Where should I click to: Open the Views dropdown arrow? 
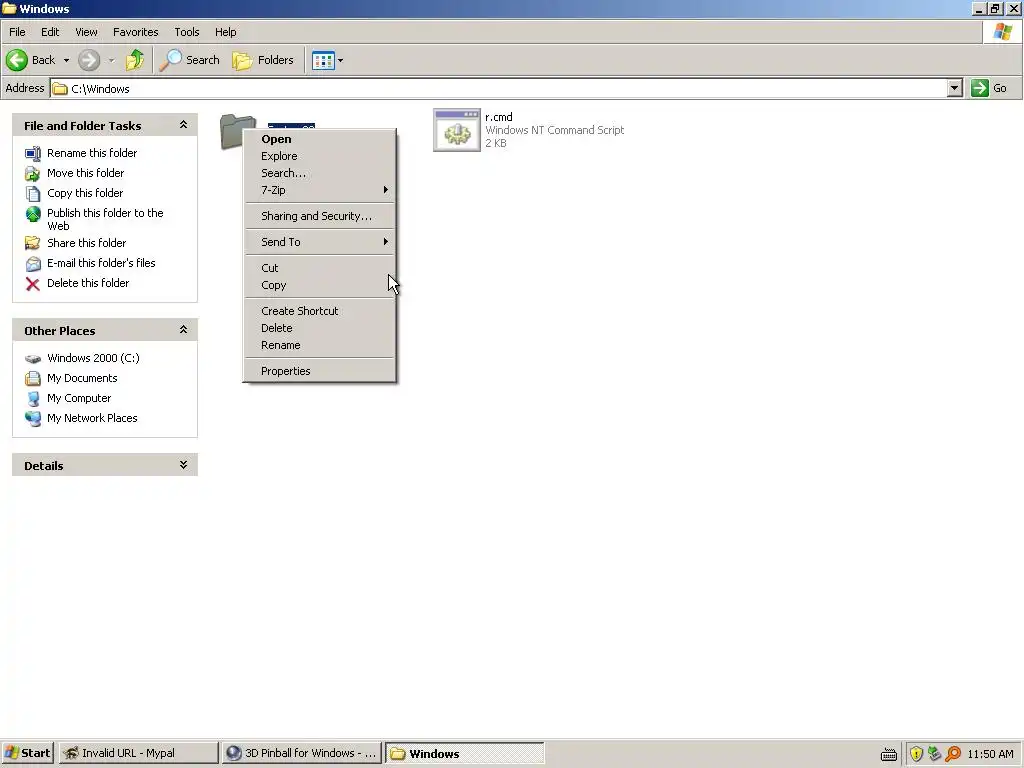[340, 60]
